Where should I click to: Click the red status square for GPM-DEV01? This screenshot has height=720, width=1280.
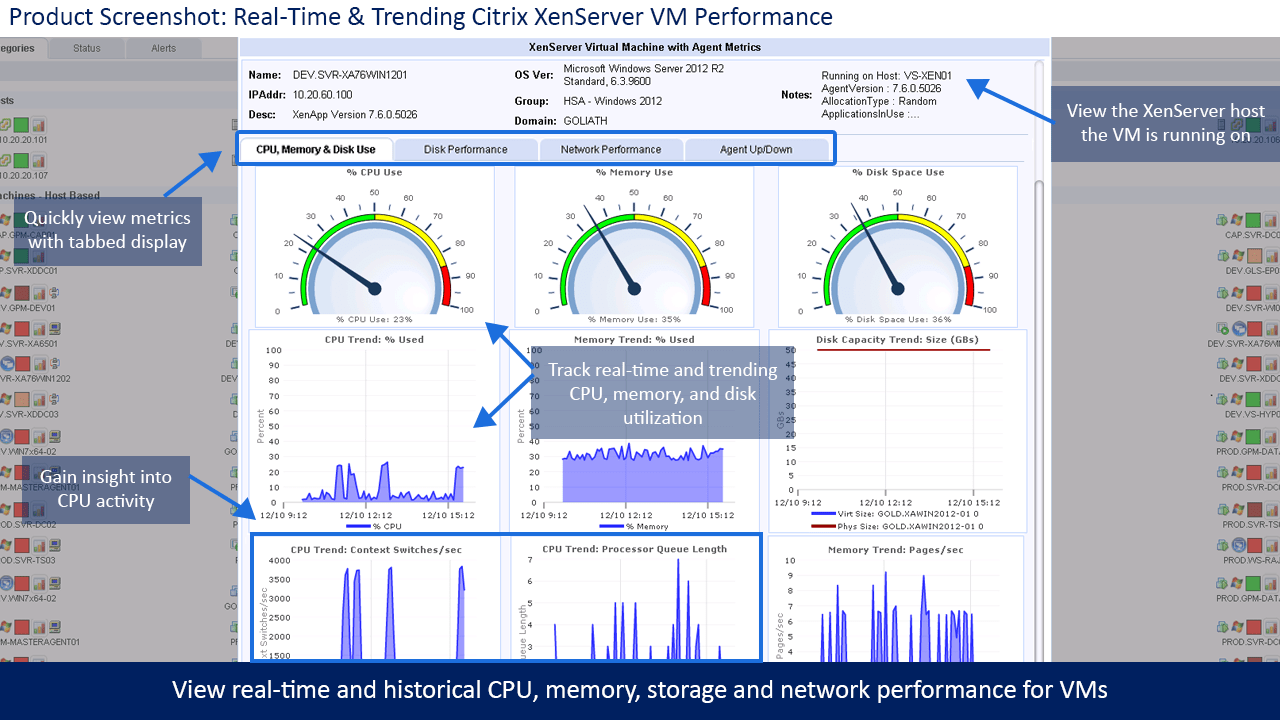click(22, 293)
